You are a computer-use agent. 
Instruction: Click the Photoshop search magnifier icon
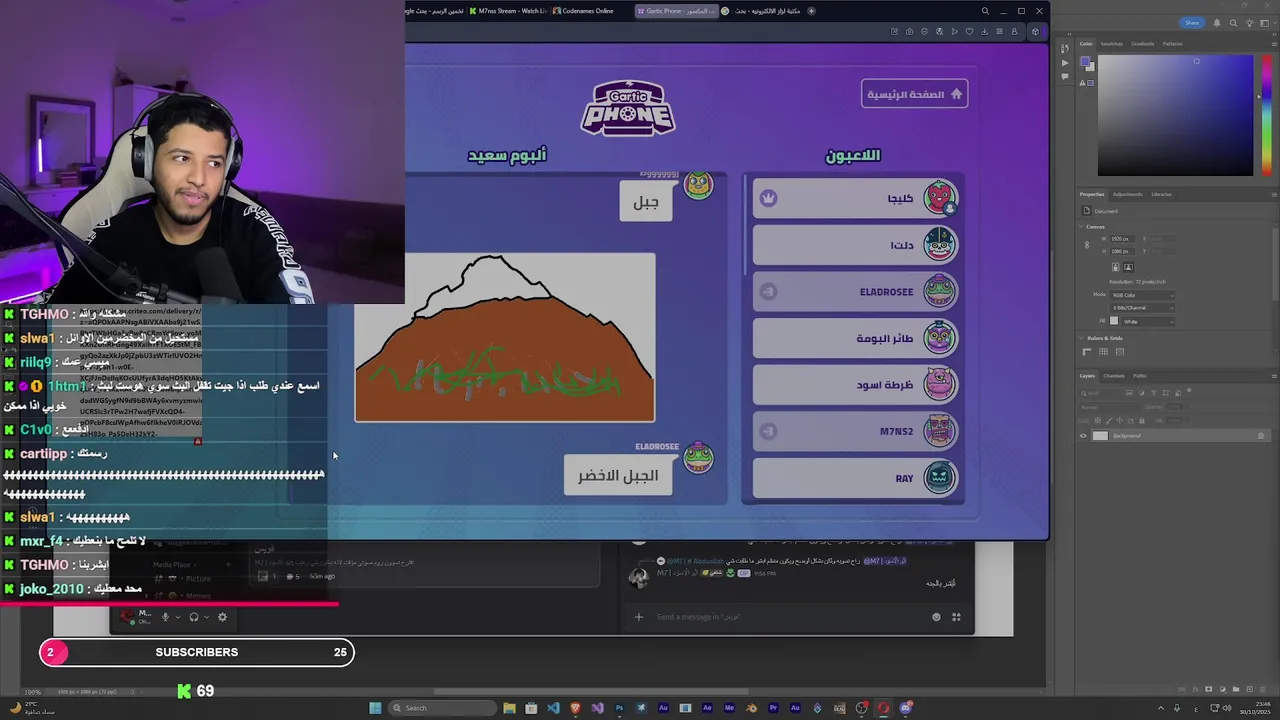(x=1233, y=23)
